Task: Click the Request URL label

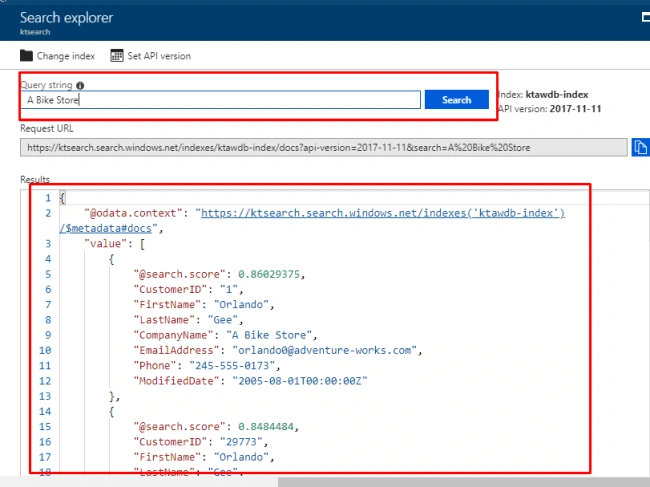Action: (x=46, y=128)
